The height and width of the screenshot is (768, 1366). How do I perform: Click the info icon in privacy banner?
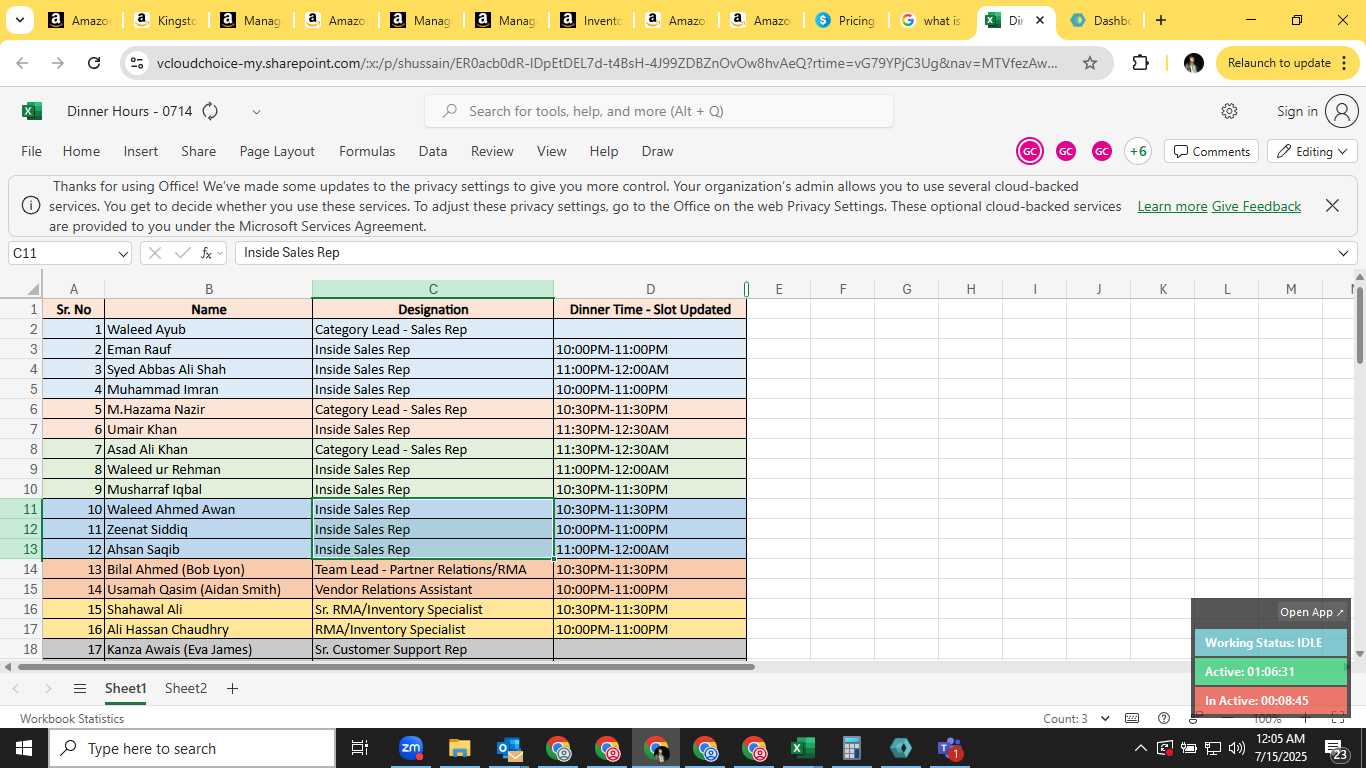click(x=31, y=205)
